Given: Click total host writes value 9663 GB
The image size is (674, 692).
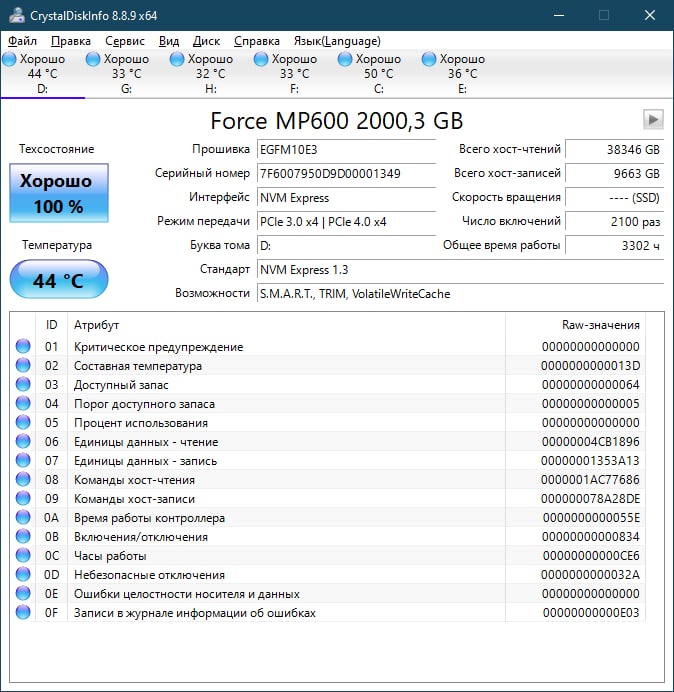Looking at the screenshot, I should pos(614,173).
